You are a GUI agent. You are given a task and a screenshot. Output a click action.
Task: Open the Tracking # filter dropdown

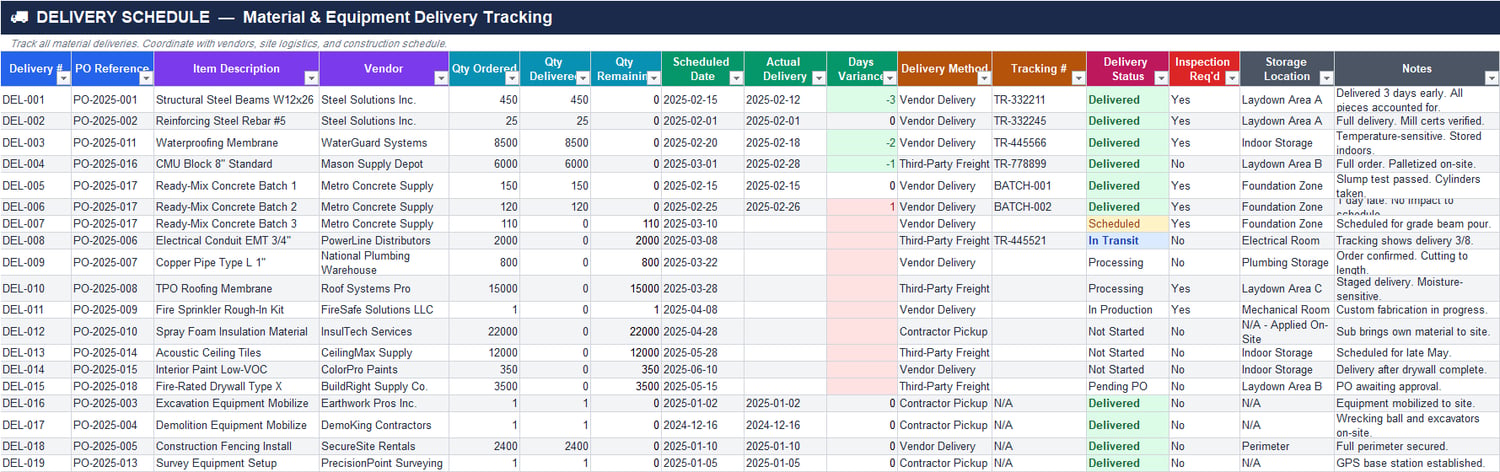[1078, 77]
